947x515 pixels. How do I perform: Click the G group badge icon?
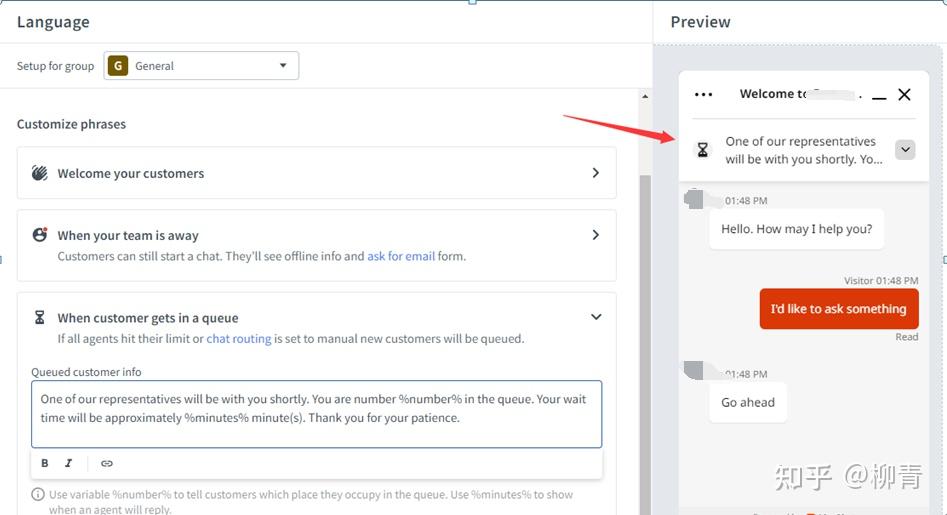pyautogui.click(x=118, y=66)
